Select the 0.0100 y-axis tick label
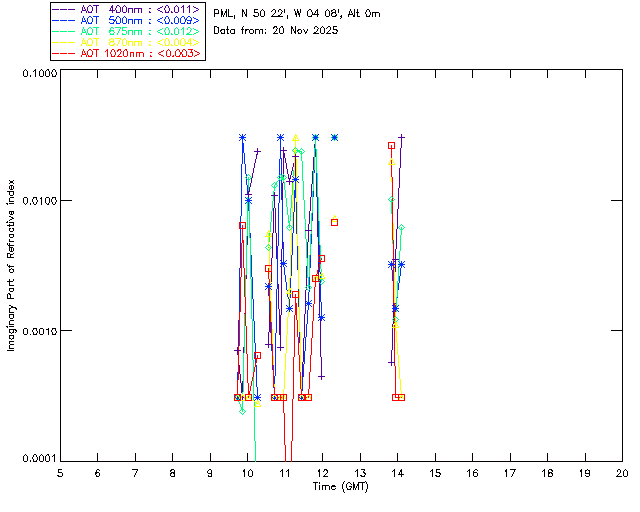The height and width of the screenshot is (512, 640). tap(36, 201)
